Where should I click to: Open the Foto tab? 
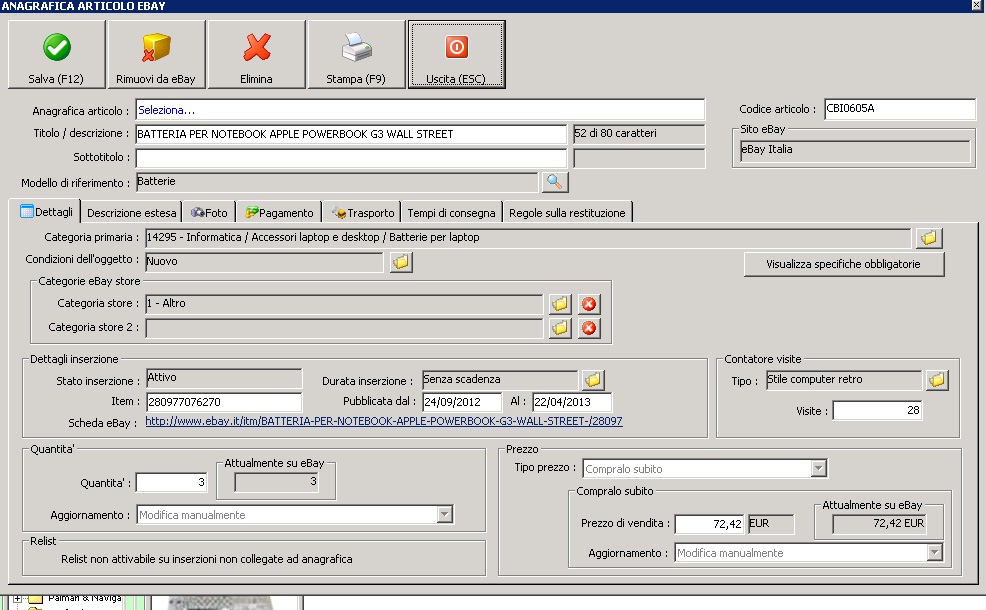(209, 213)
